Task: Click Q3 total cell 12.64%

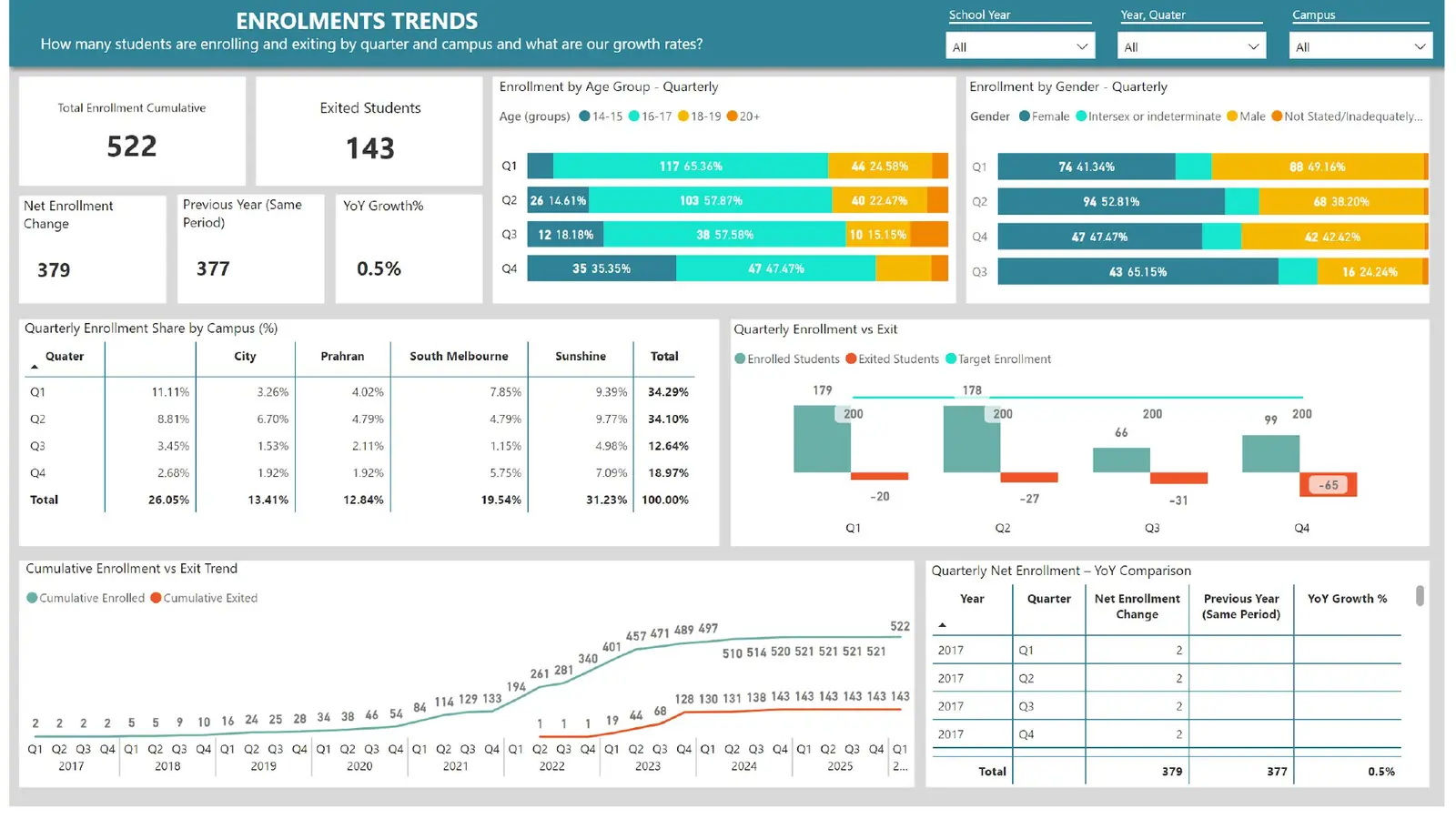Action: pos(668,446)
